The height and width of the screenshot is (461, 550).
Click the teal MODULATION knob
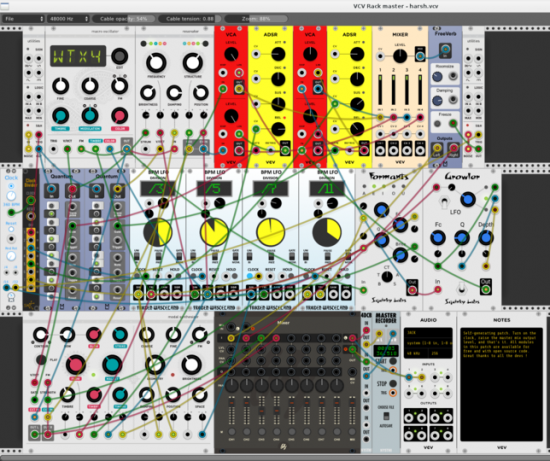pos(90,116)
